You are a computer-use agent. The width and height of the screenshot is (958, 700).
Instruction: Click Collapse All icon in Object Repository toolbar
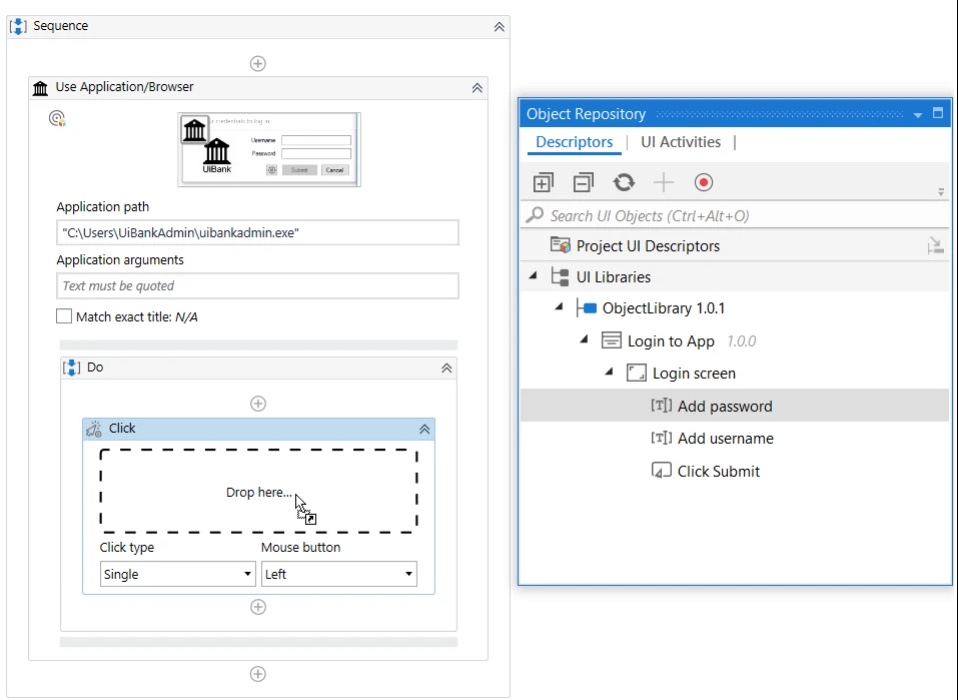583,183
